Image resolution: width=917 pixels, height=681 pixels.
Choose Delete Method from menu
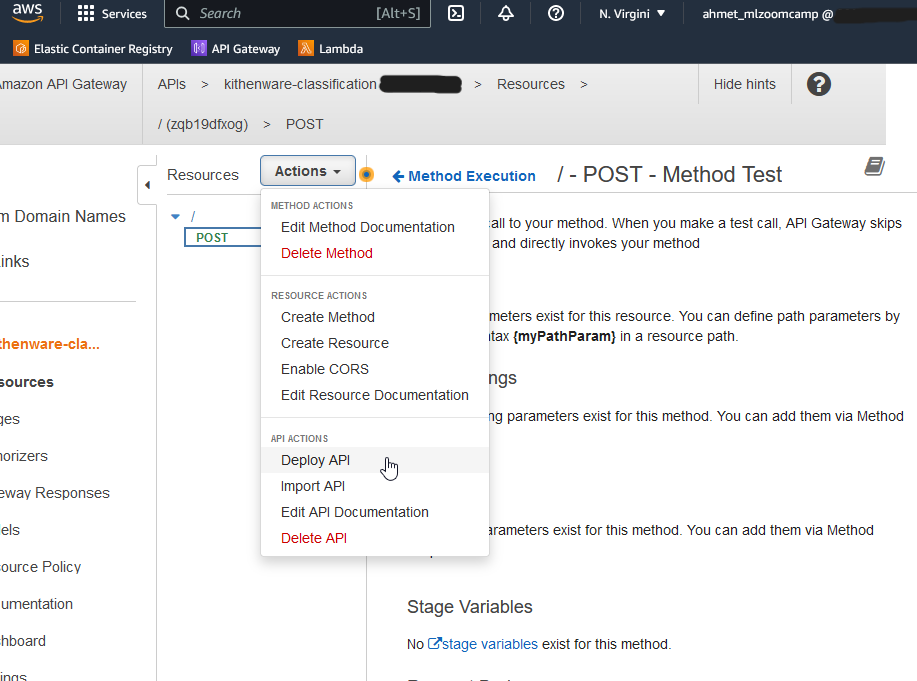point(326,253)
